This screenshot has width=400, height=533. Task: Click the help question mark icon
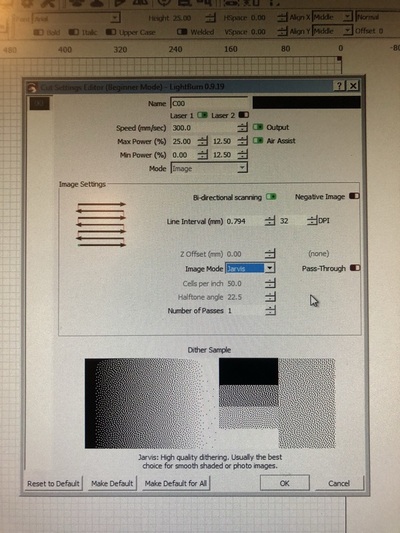click(340, 86)
